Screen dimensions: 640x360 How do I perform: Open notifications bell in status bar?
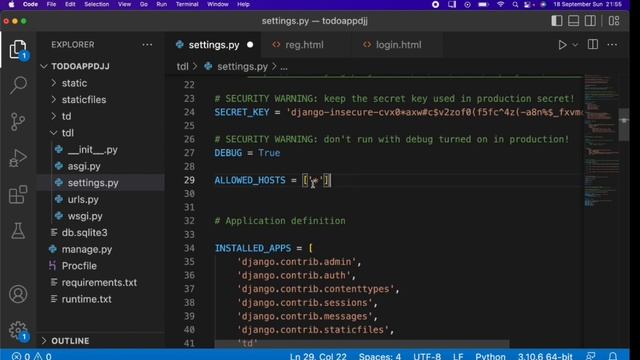click(613, 356)
